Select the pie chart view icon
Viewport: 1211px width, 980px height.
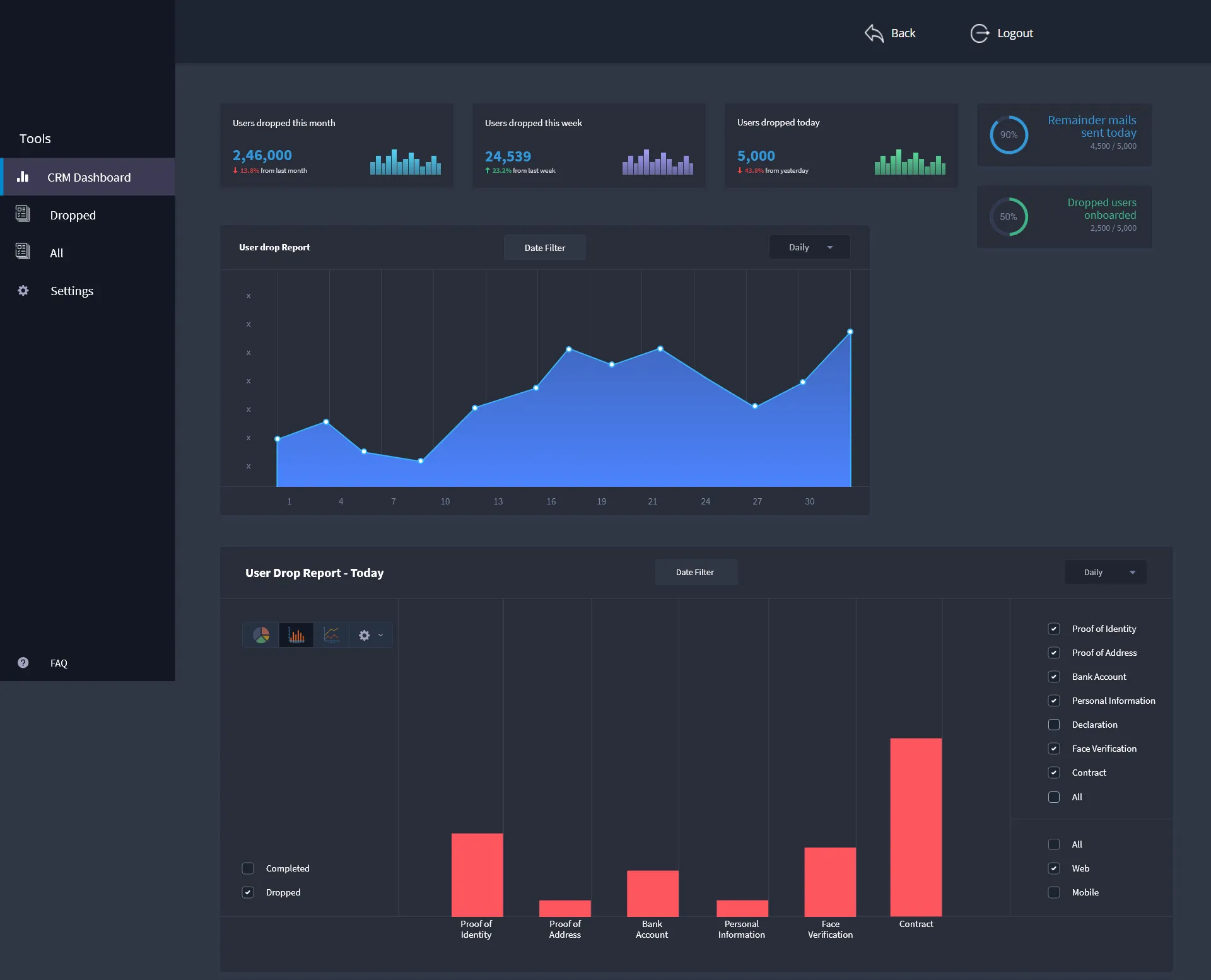click(x=261, y=635)
